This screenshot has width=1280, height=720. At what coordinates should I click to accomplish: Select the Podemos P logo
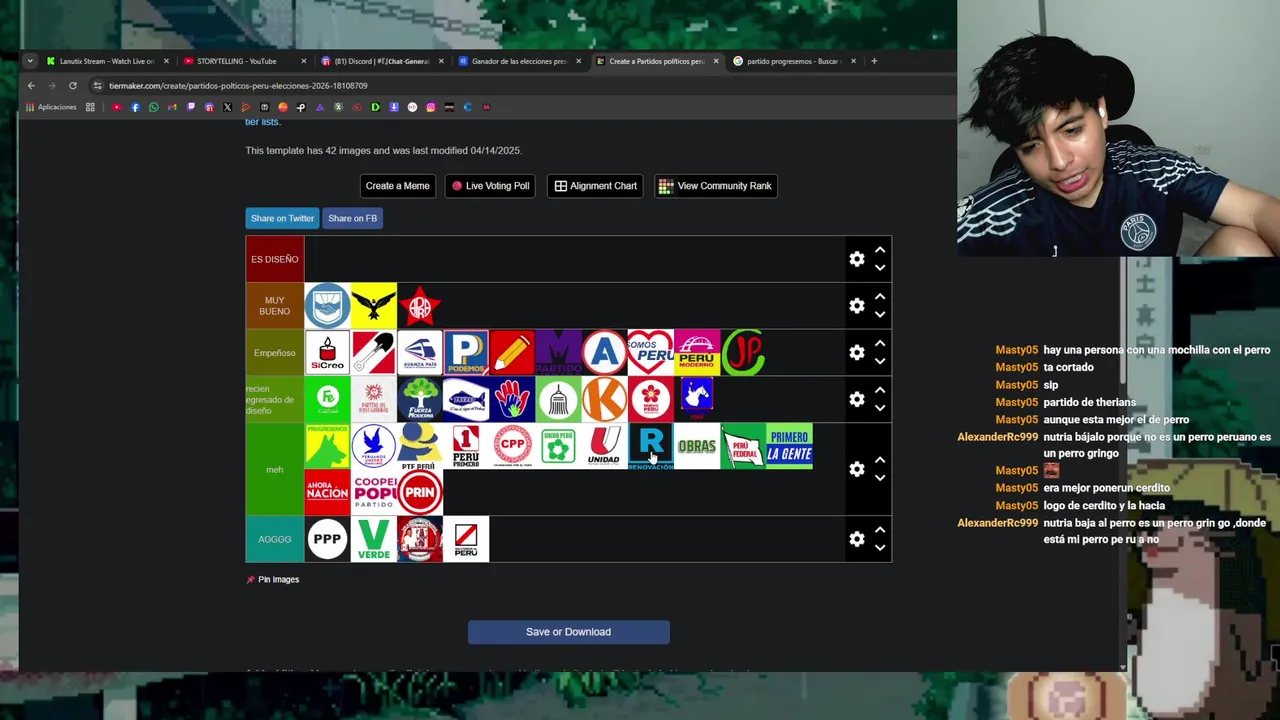pyautogui.click(x=466, y=352)
